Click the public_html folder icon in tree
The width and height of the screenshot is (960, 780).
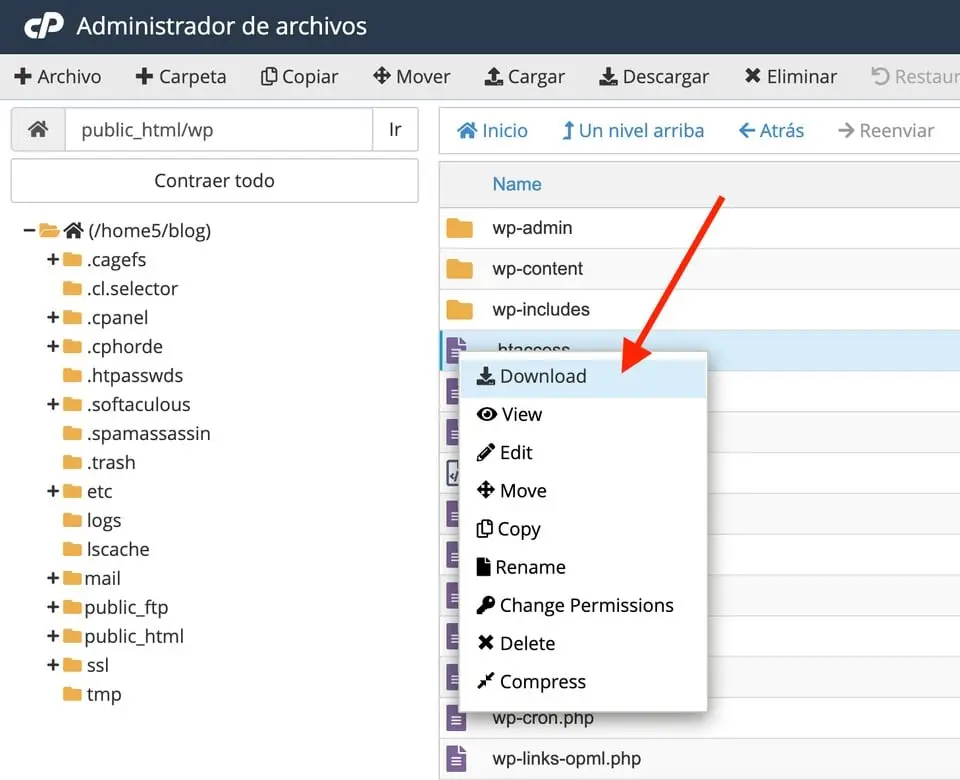pos(72,636)
